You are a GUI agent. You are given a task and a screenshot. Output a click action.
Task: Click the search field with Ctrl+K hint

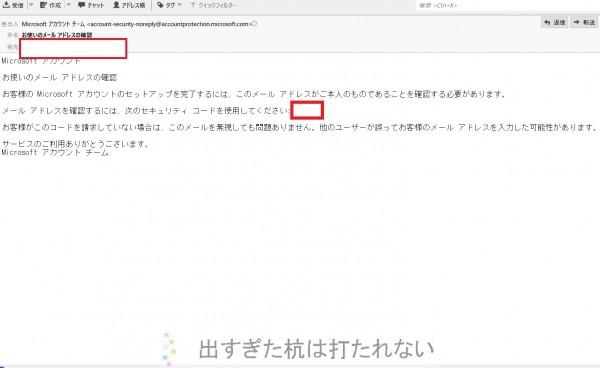[x=507, y=5]
